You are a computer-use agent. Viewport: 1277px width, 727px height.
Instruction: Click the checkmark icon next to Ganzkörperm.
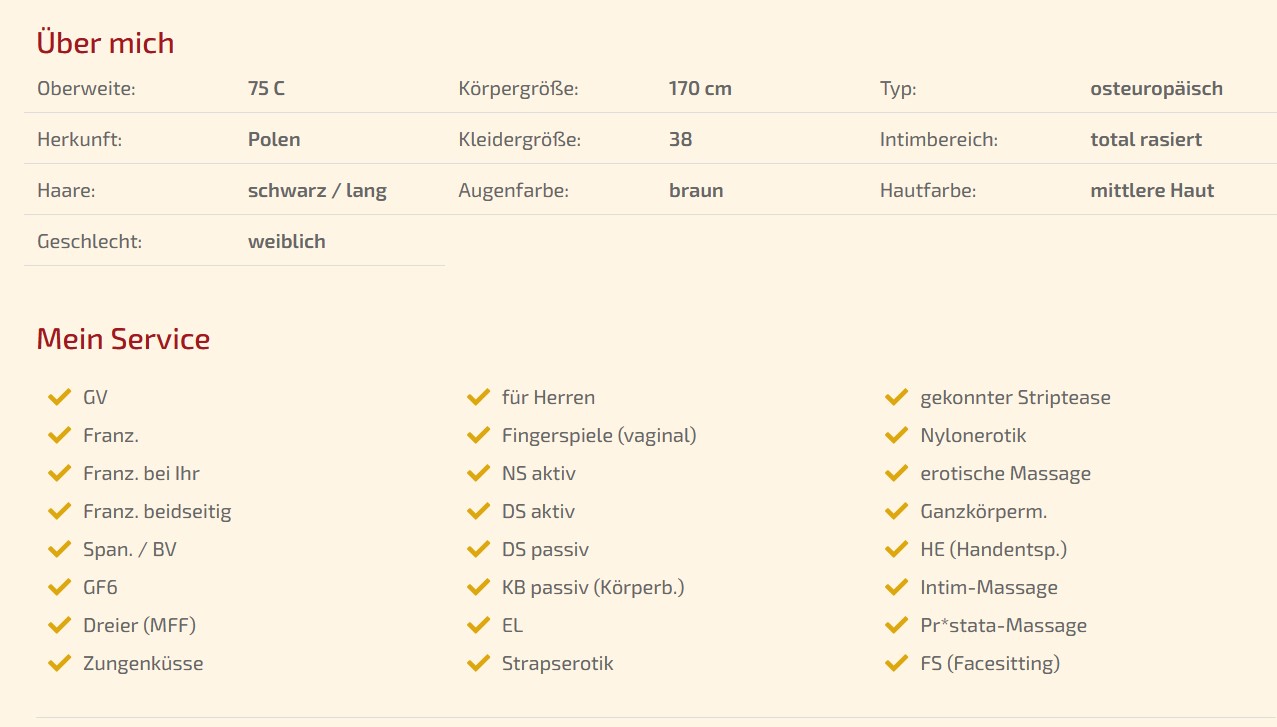pyautogui.click(x=896, y=512)
